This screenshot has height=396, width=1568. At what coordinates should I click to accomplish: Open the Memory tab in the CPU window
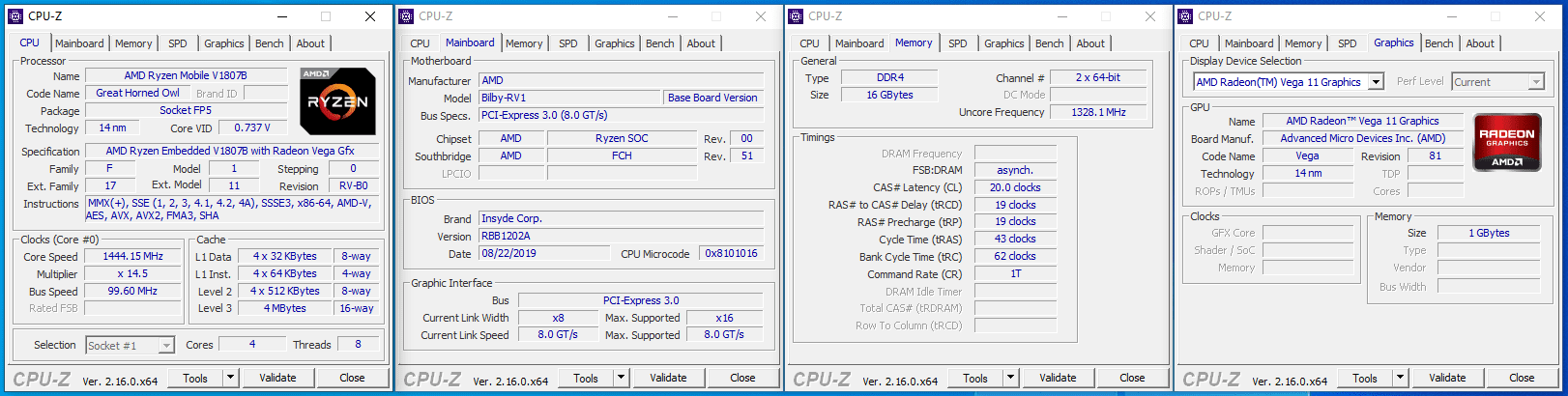click(133, 43)
